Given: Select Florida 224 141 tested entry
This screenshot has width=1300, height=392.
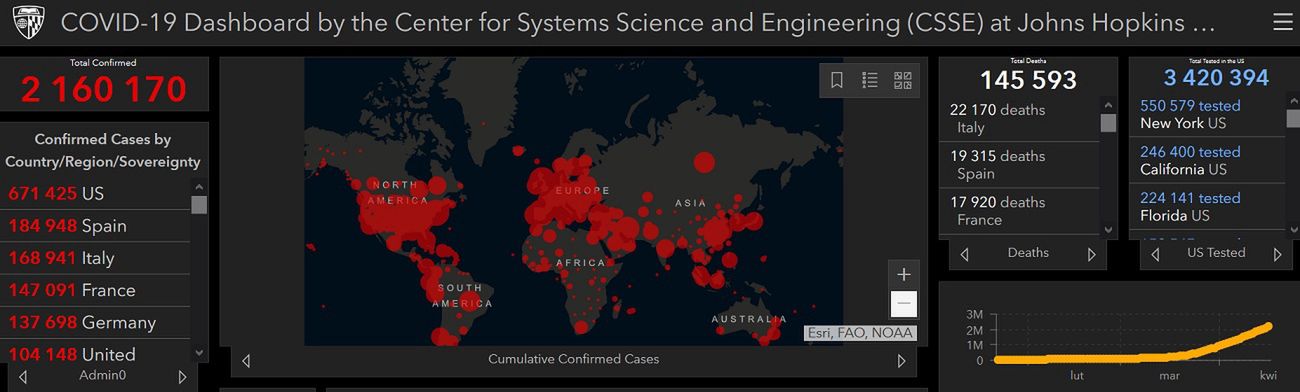Looking at the screenshot, I should point(1207,206).
